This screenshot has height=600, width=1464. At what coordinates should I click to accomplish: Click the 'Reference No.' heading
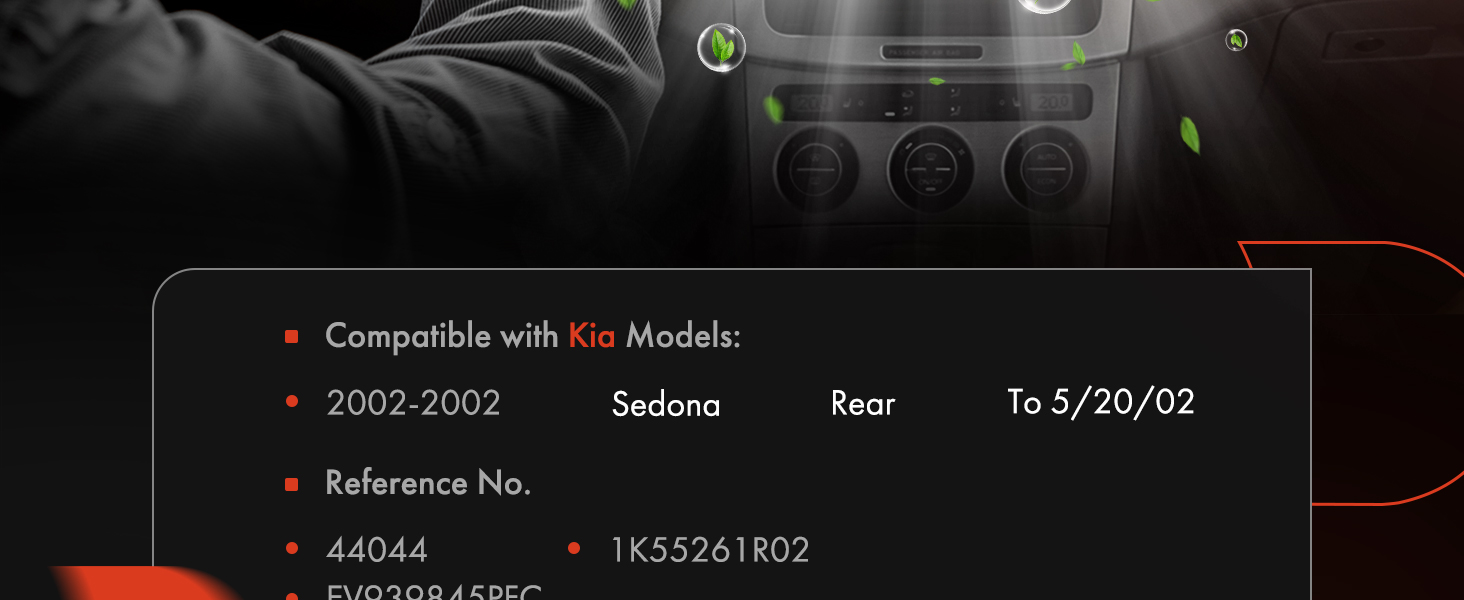[x=428, y=484]
